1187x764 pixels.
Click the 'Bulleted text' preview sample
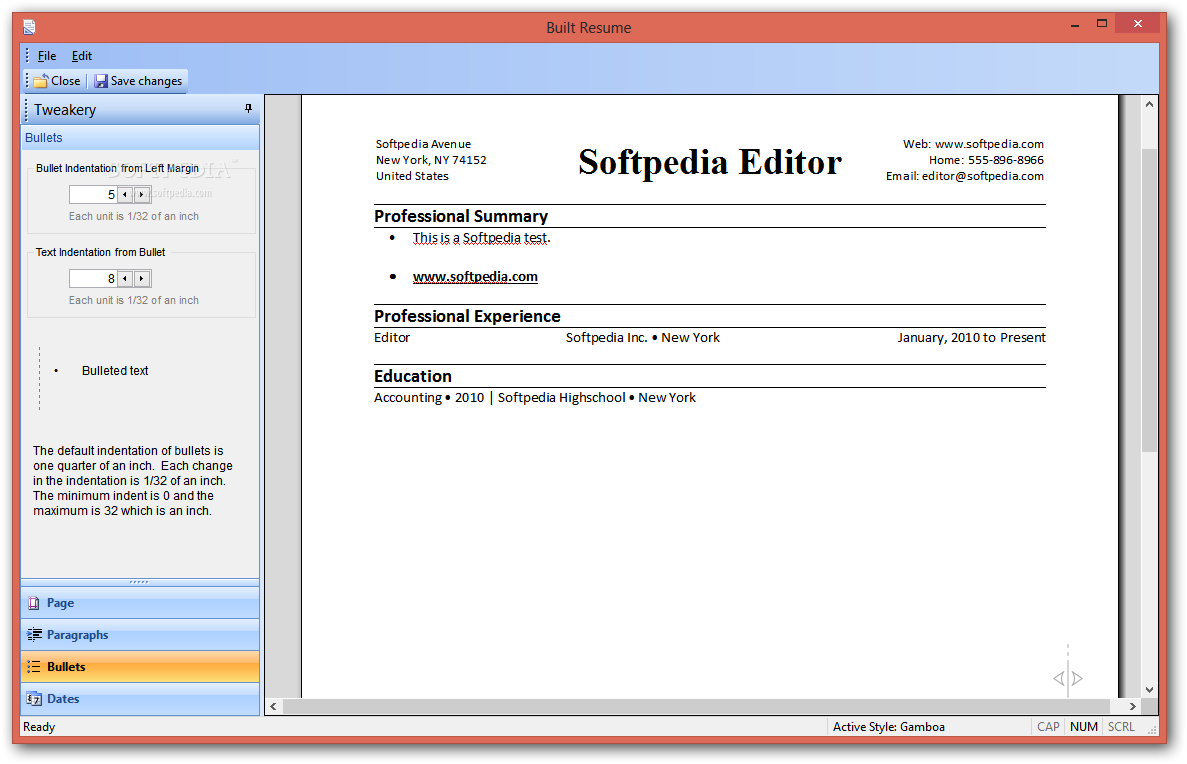pos(115,371)
